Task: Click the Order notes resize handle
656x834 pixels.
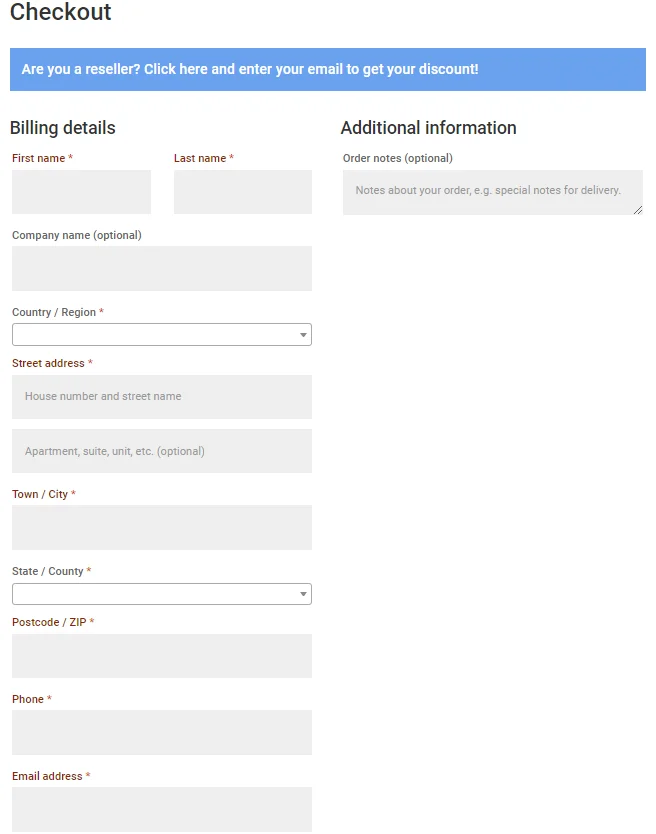Action: (x=638, y=210)
